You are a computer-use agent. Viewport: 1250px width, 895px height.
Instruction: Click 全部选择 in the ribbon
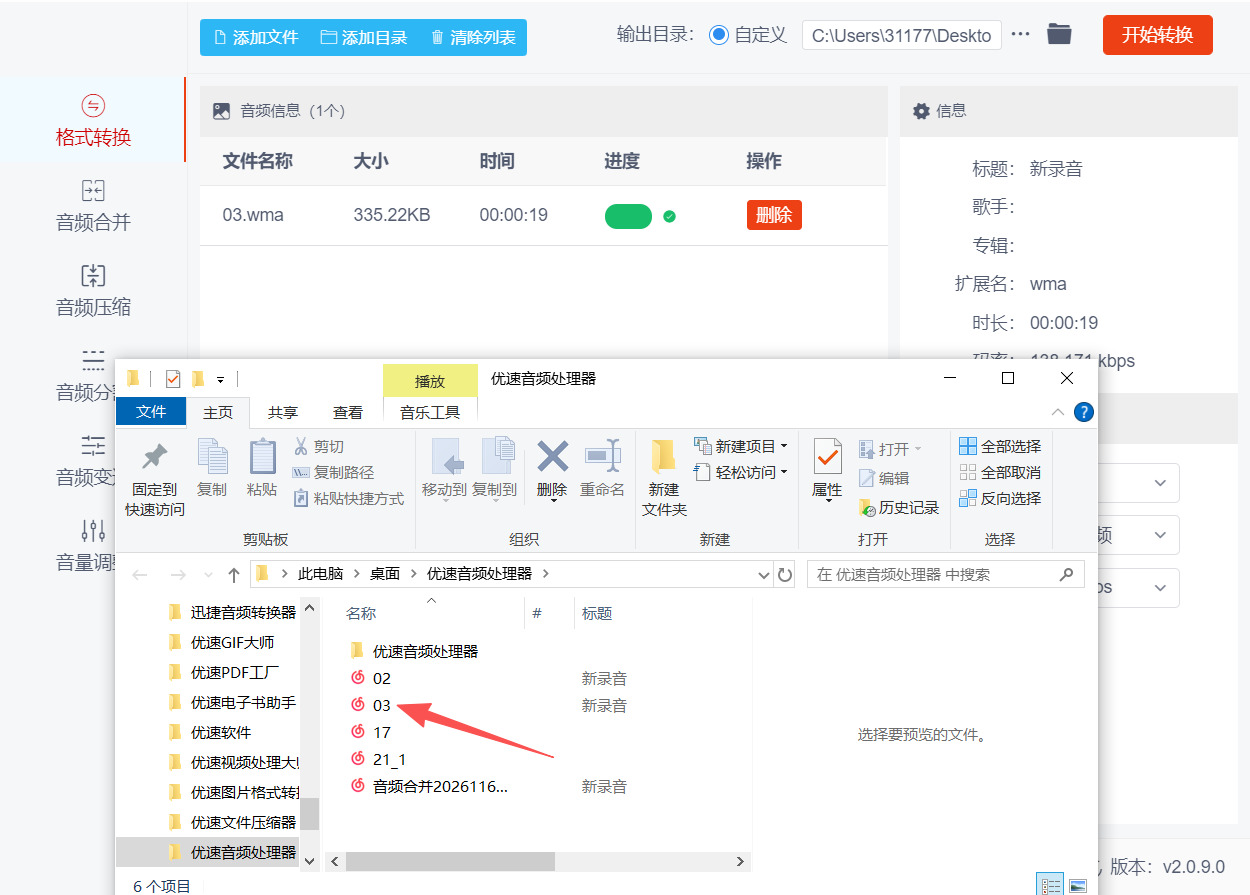click(x=1000, y=446)
